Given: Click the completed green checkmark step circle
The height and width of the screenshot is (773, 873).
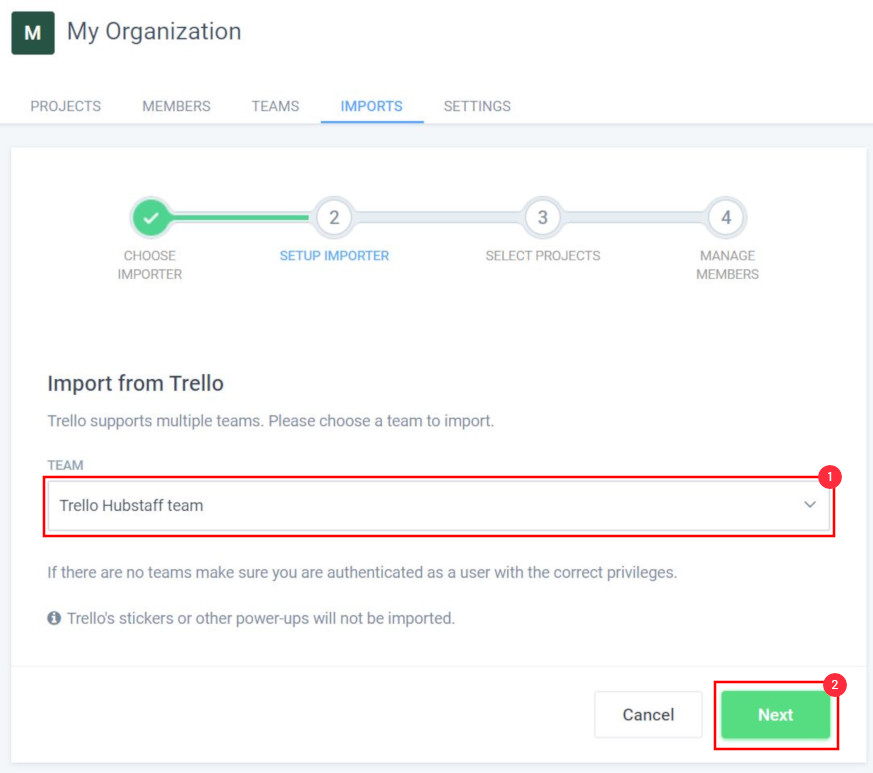Looking at the screenshot, I should click(150, 218).
